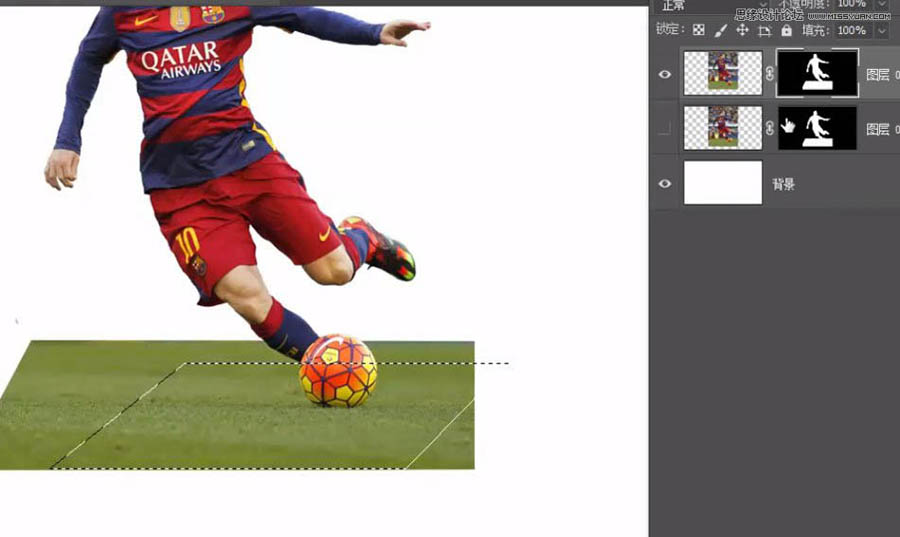
Task: Click the lock all padlock icon
Action: tap(786, 30)
